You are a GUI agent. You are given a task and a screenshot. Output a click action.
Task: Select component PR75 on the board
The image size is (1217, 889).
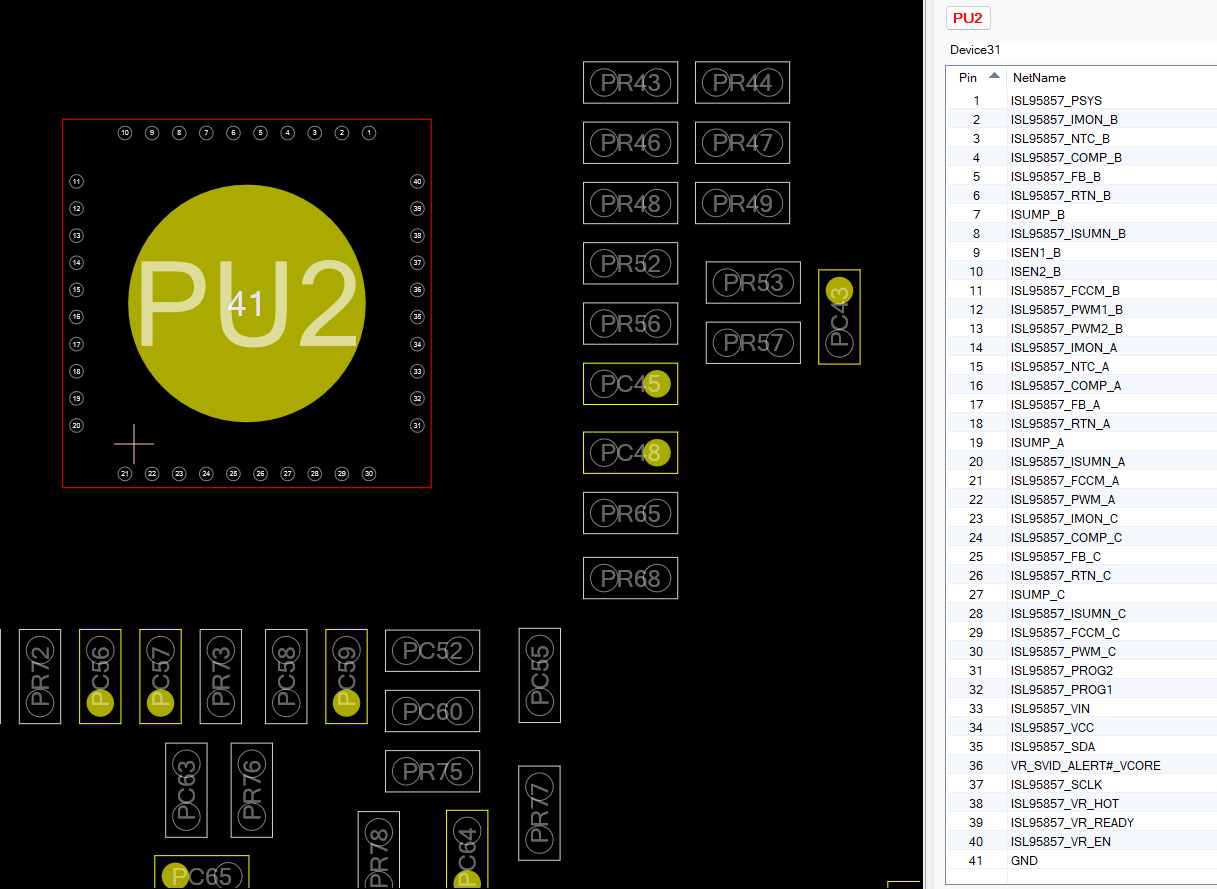pos(433,771)
